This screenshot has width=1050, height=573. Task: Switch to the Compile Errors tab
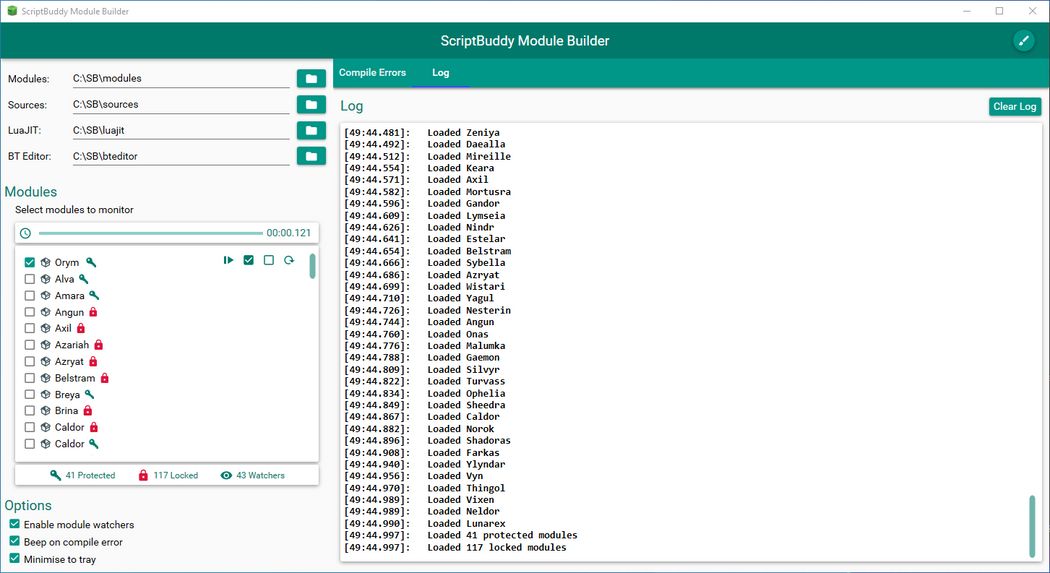(x=372, y=73)
